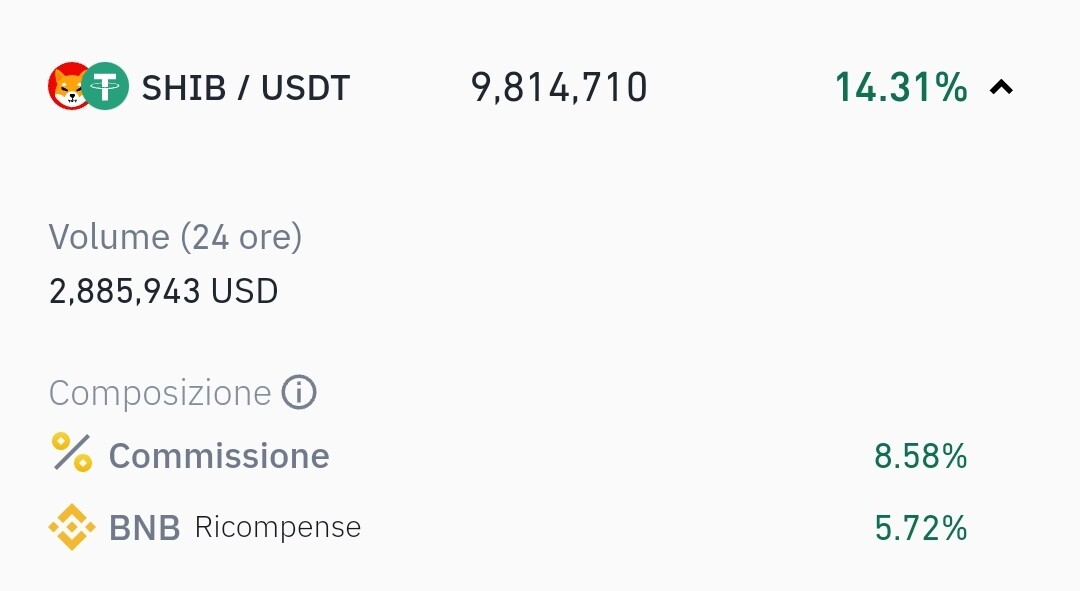The image size is (1080, 591).
Task: Click the Ricompense text
Action: (278, 528)
